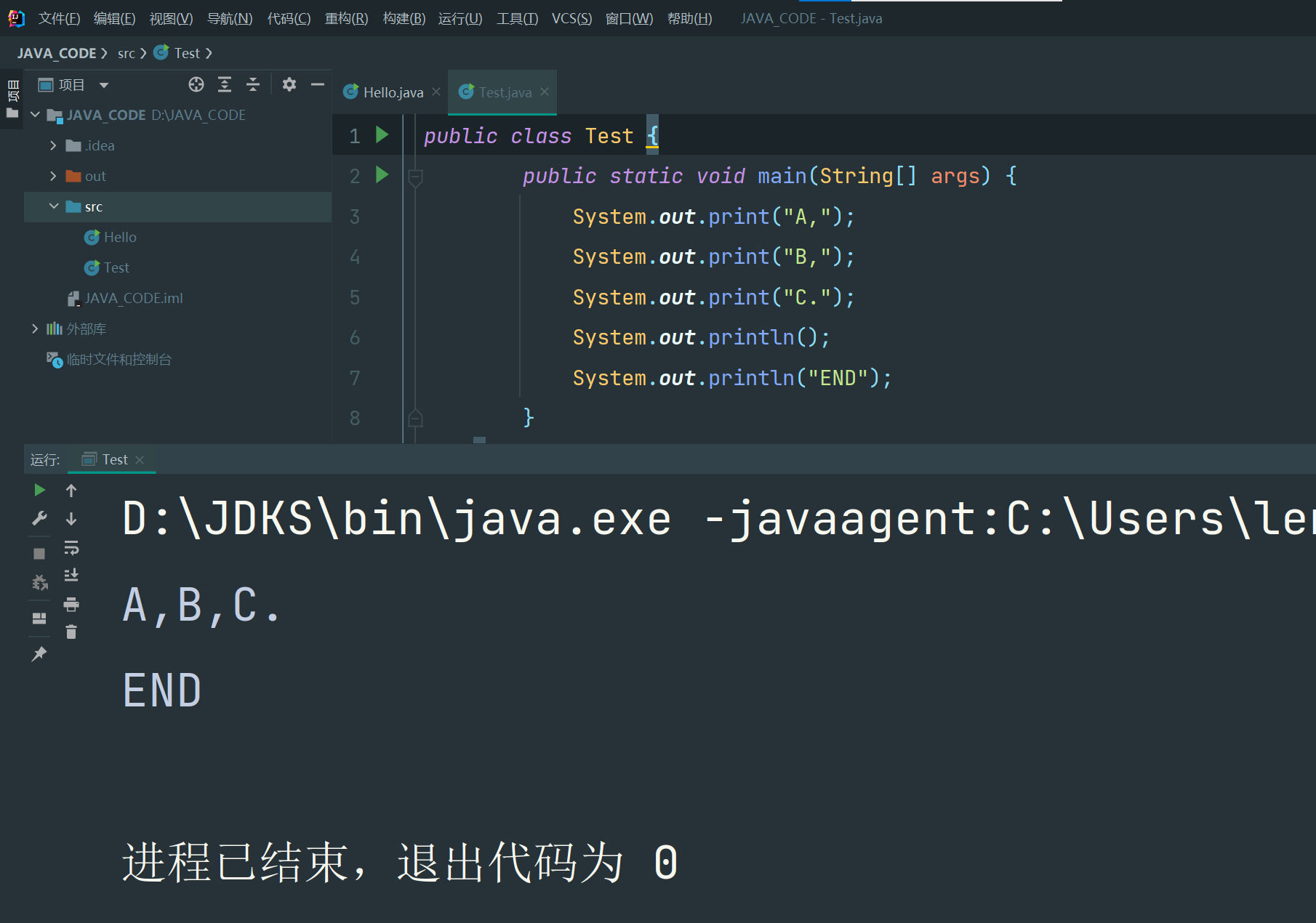
Task: Click the locate opened file target icon
Action: click(196, 84)
